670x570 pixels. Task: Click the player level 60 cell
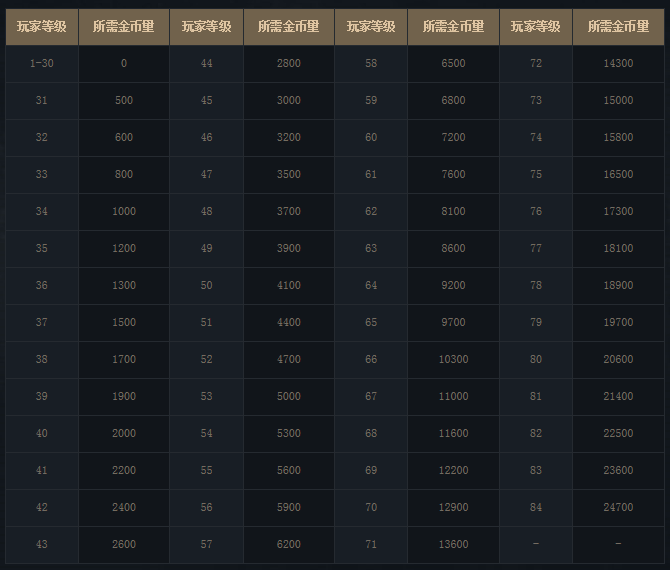coord(371,137)
